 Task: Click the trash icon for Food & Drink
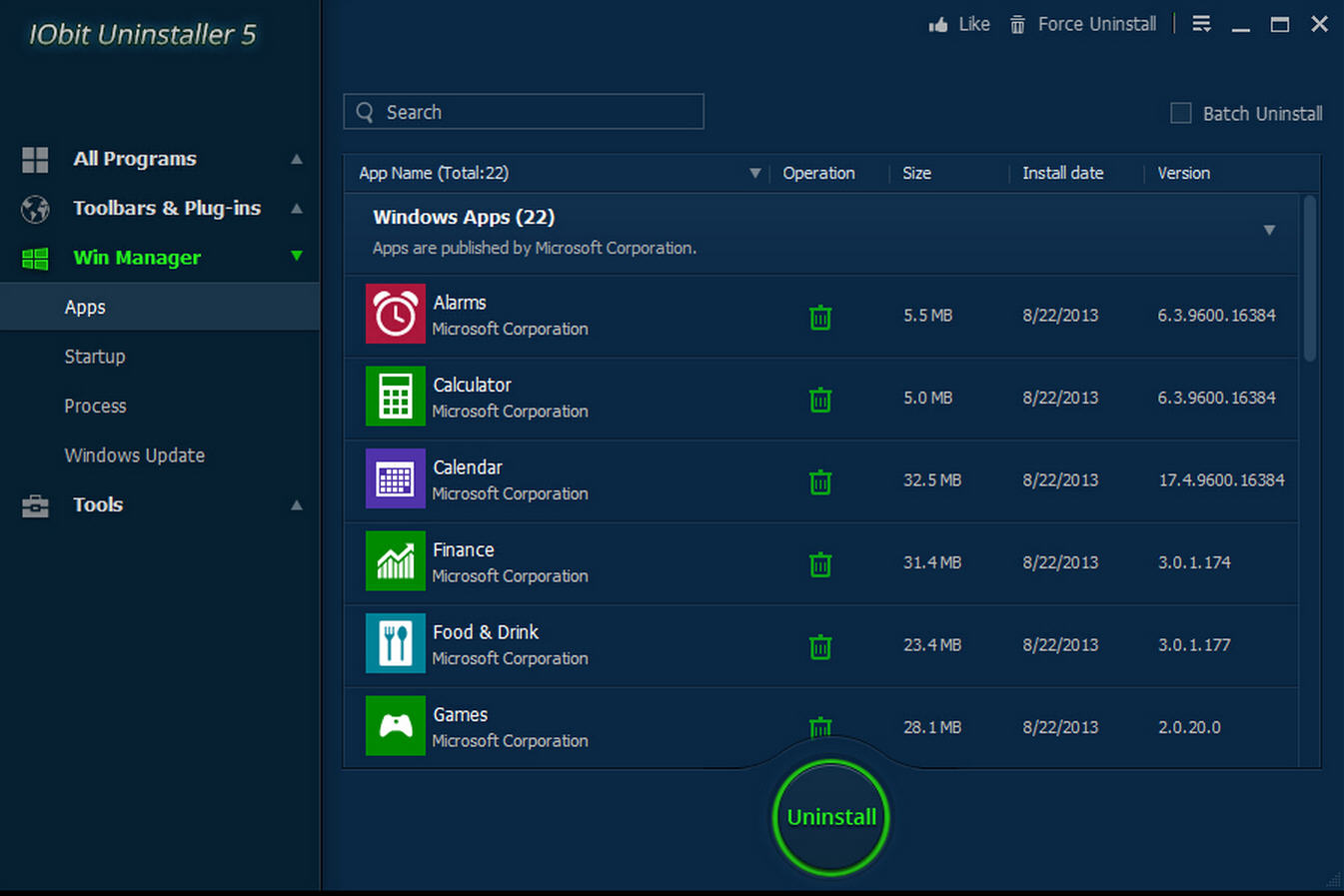820,646
